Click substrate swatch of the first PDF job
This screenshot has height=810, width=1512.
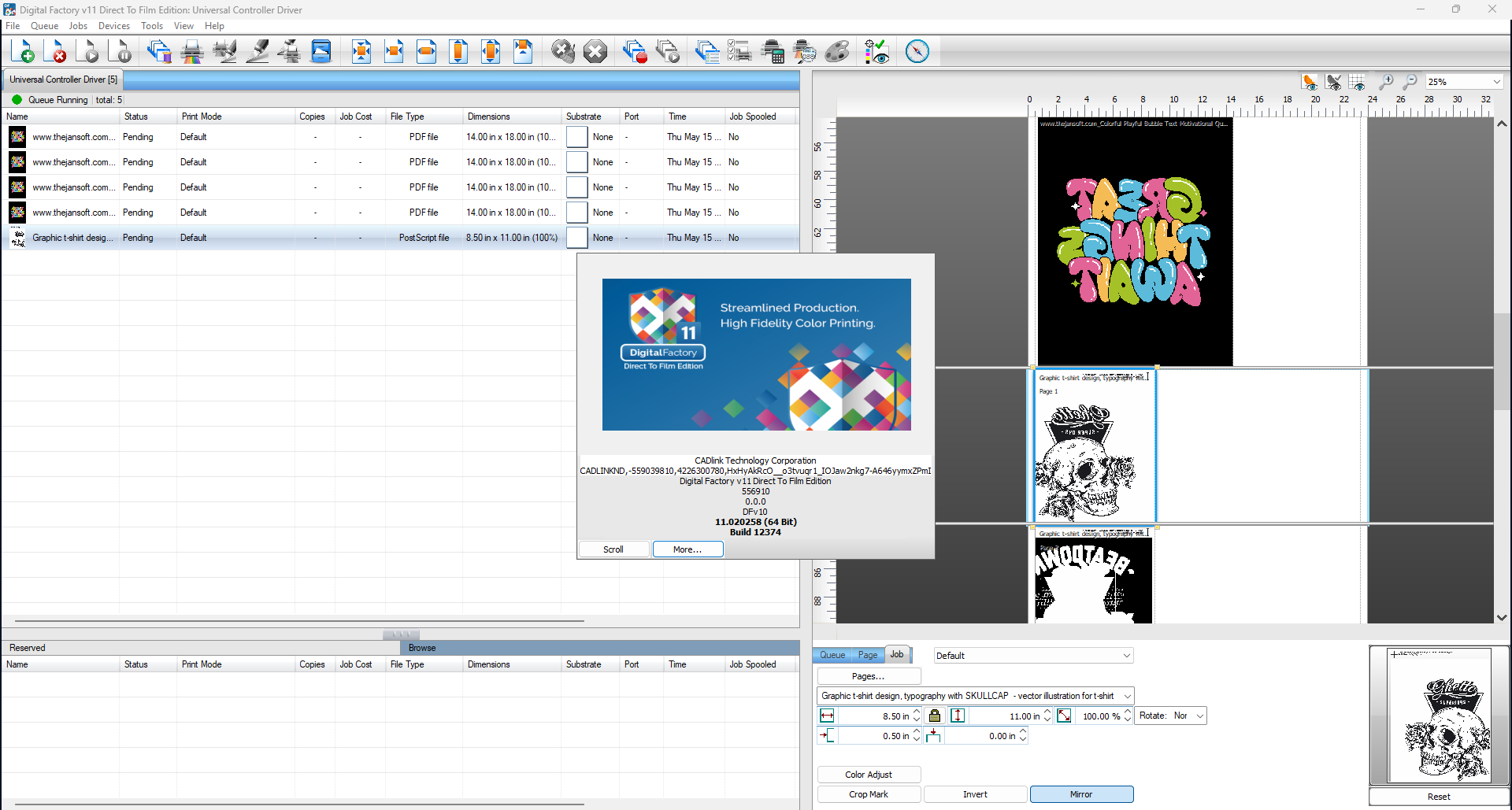[x=577, y=137]
